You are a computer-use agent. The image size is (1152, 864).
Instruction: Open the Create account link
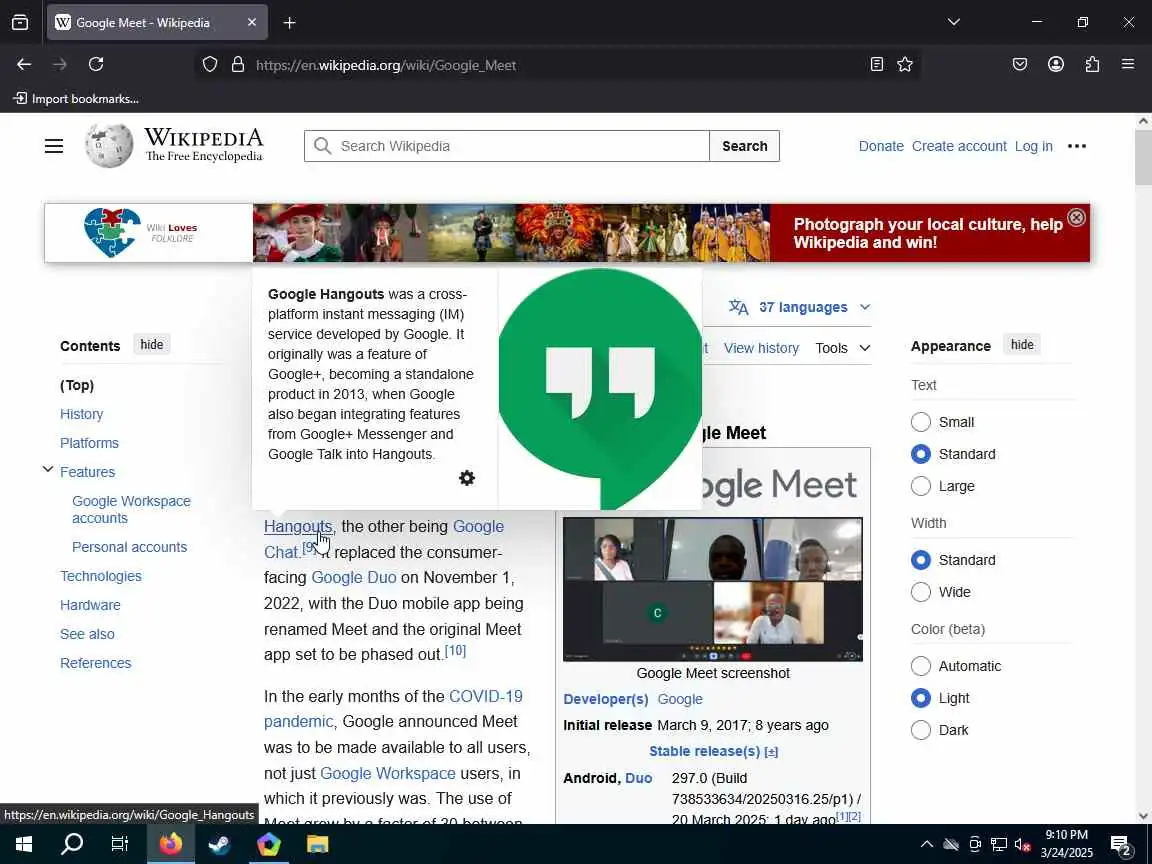(959, 146)
